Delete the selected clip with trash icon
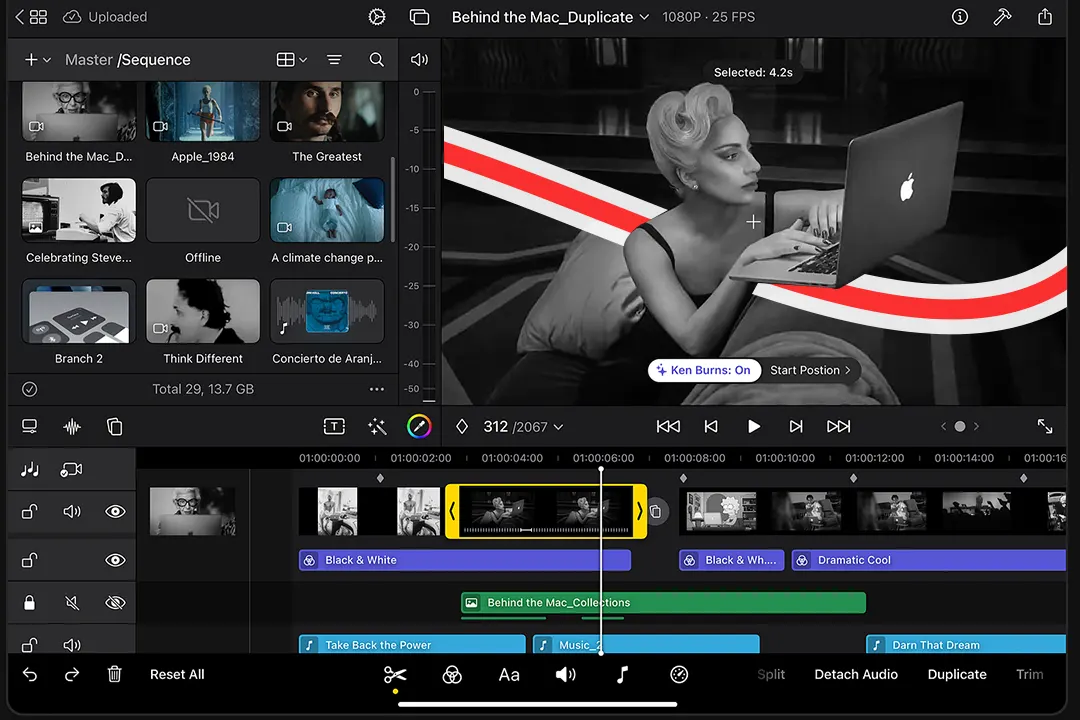The width and height of the screenshot is (1080, 720). click(114, 674)
